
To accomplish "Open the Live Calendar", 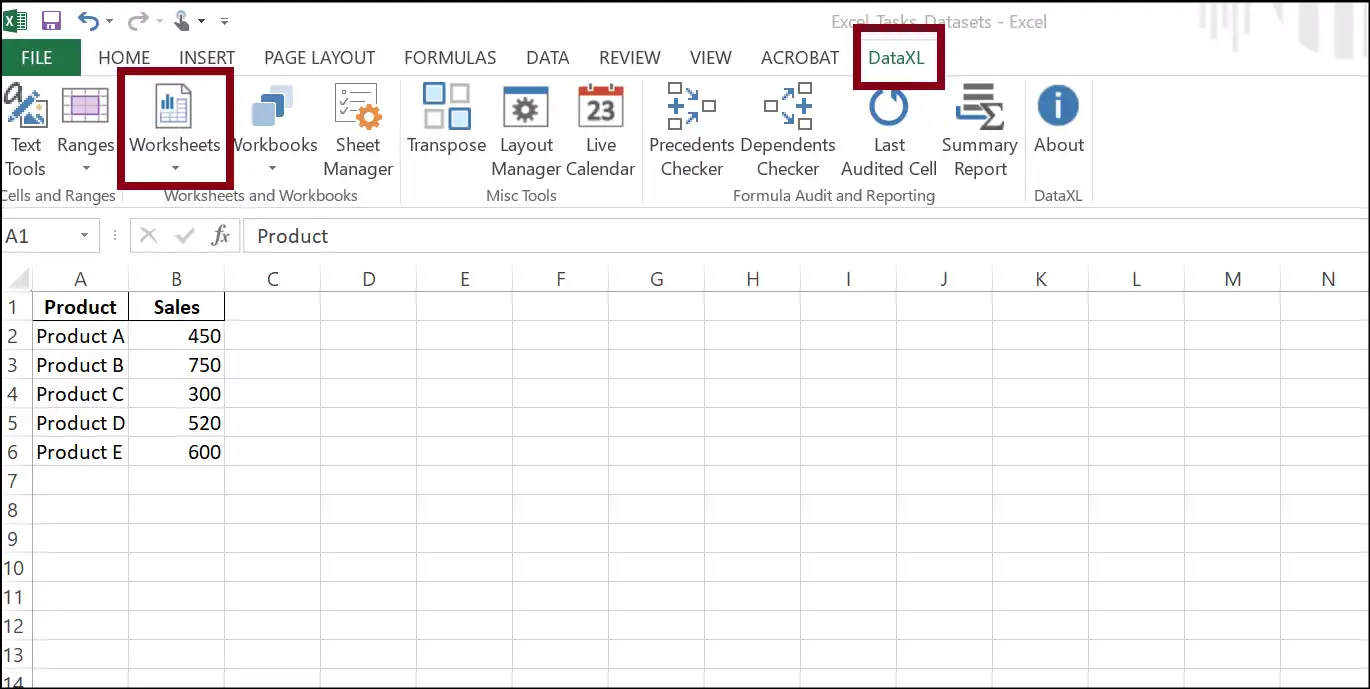I will [x=601, y=131].
